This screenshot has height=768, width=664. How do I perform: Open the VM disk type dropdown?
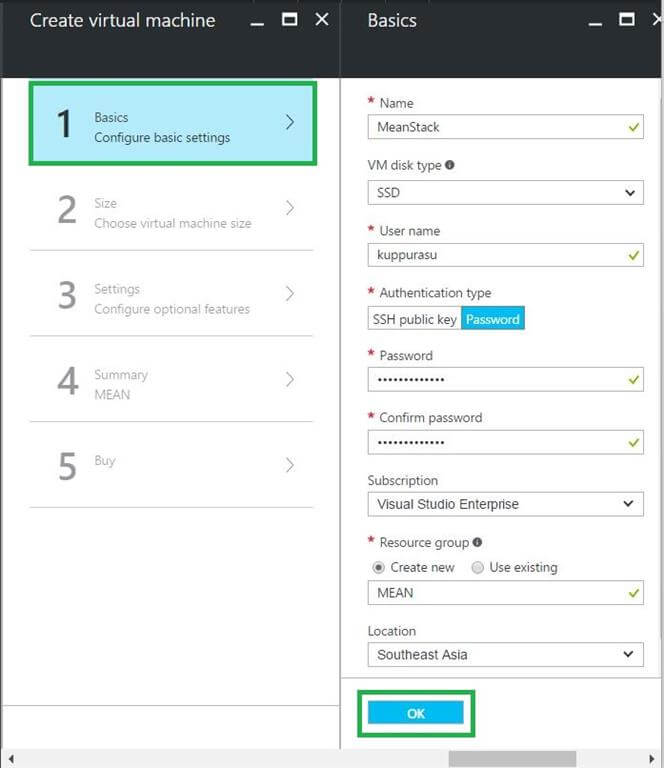click(505, 193)
